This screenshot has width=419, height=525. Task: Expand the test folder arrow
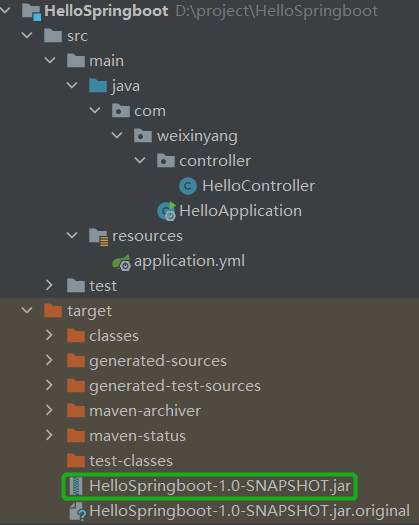pos(49,285)
